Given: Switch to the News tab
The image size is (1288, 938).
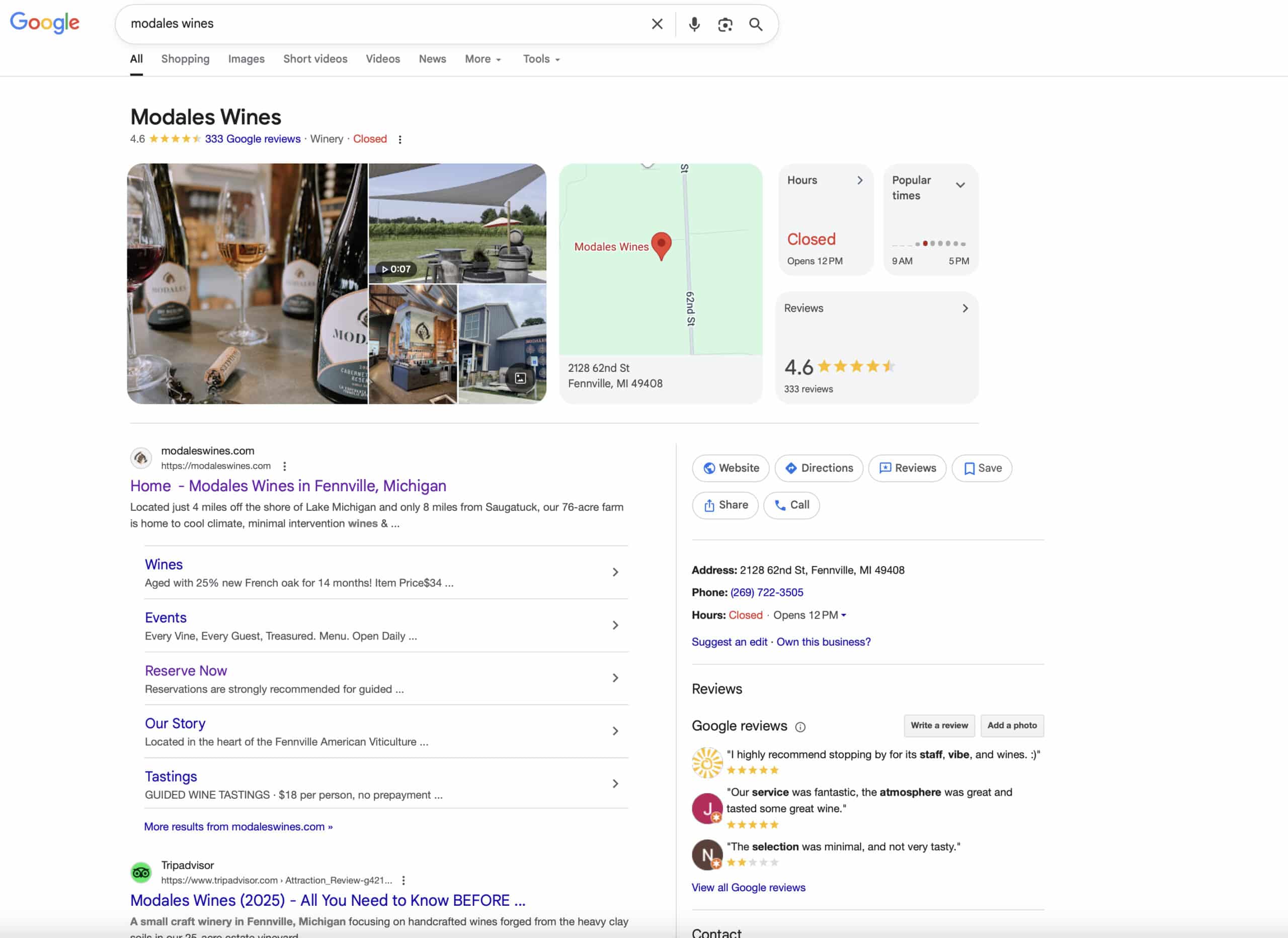Looking at the screenshot, I should coord(432,59).
